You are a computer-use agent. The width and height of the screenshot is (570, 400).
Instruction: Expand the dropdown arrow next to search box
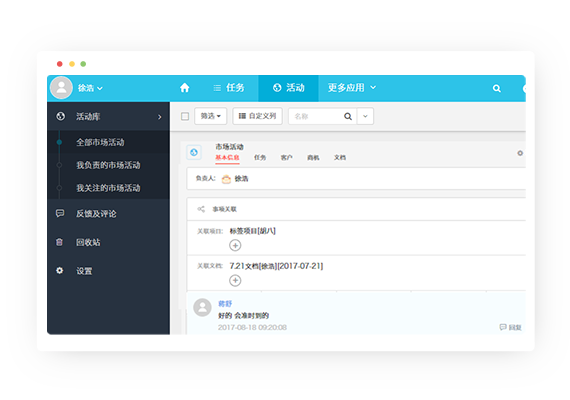tap(365, 116)
